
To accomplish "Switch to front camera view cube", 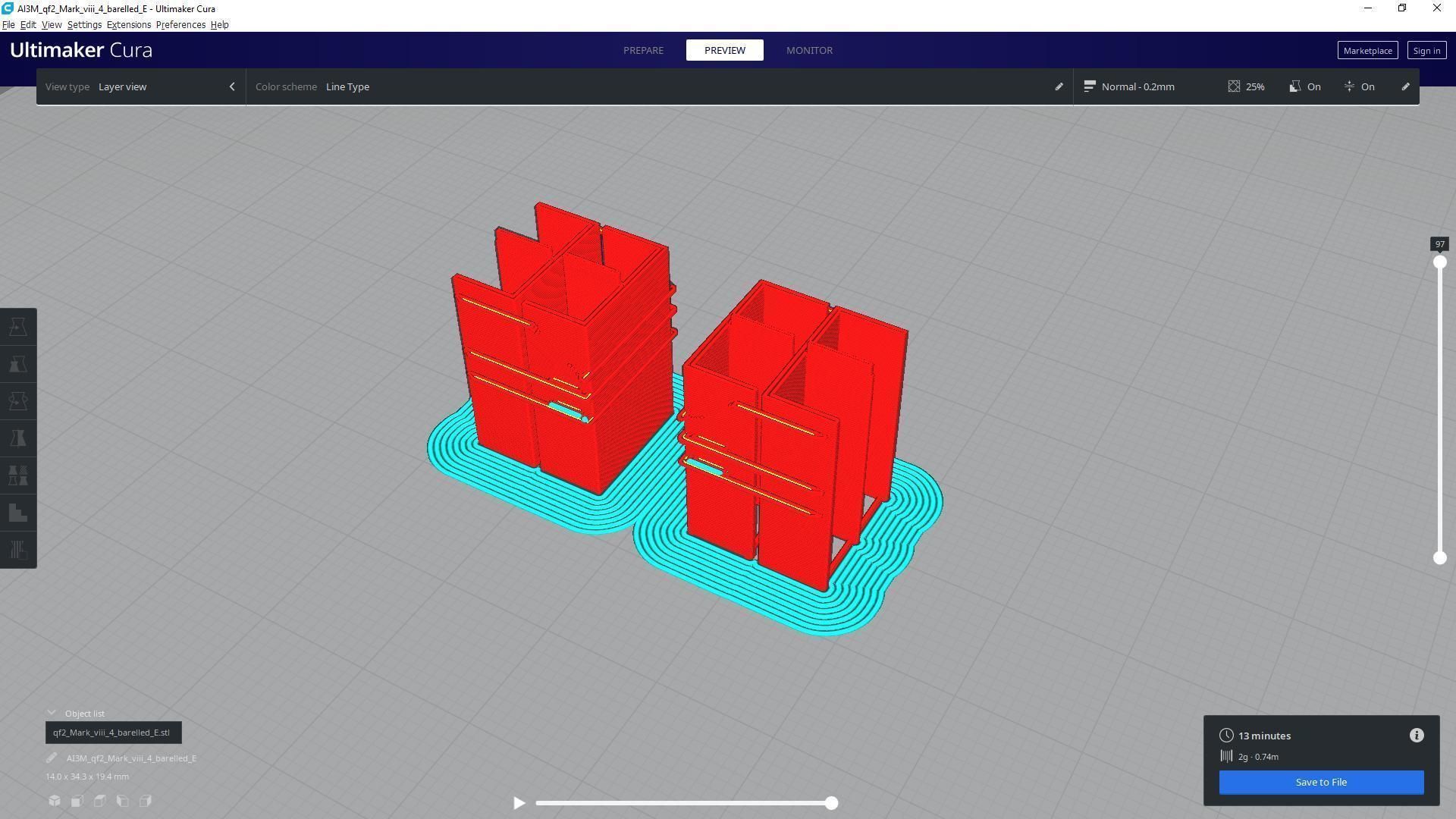I will (77, 801).
